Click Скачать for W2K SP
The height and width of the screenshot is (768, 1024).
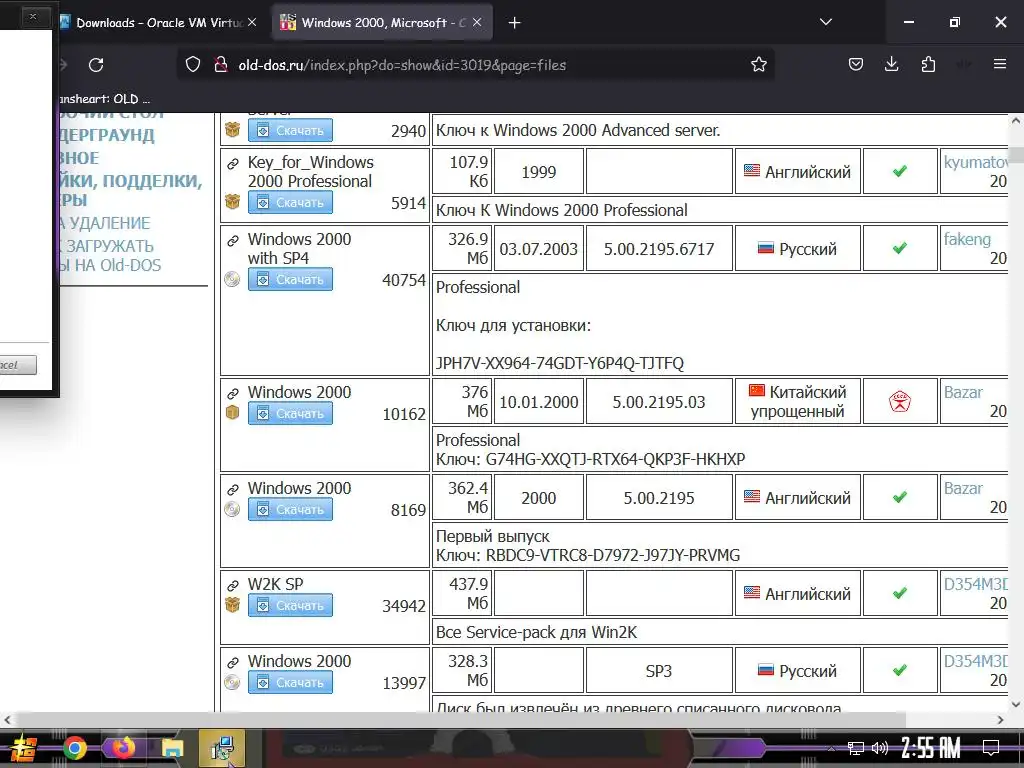(x=290, y=605)
